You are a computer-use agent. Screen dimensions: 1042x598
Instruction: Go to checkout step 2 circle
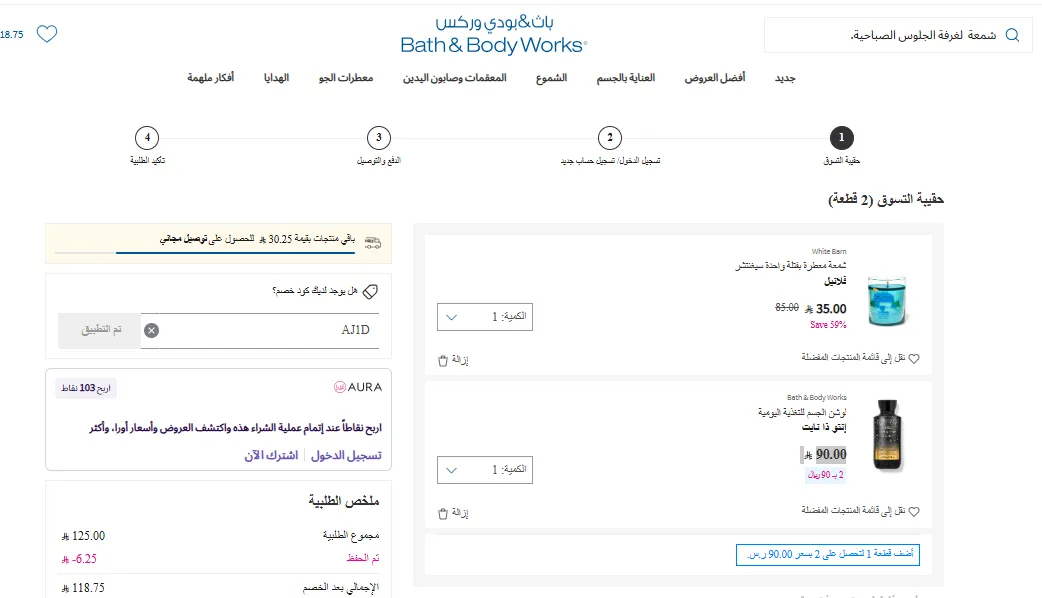click(x=610, y=138)
